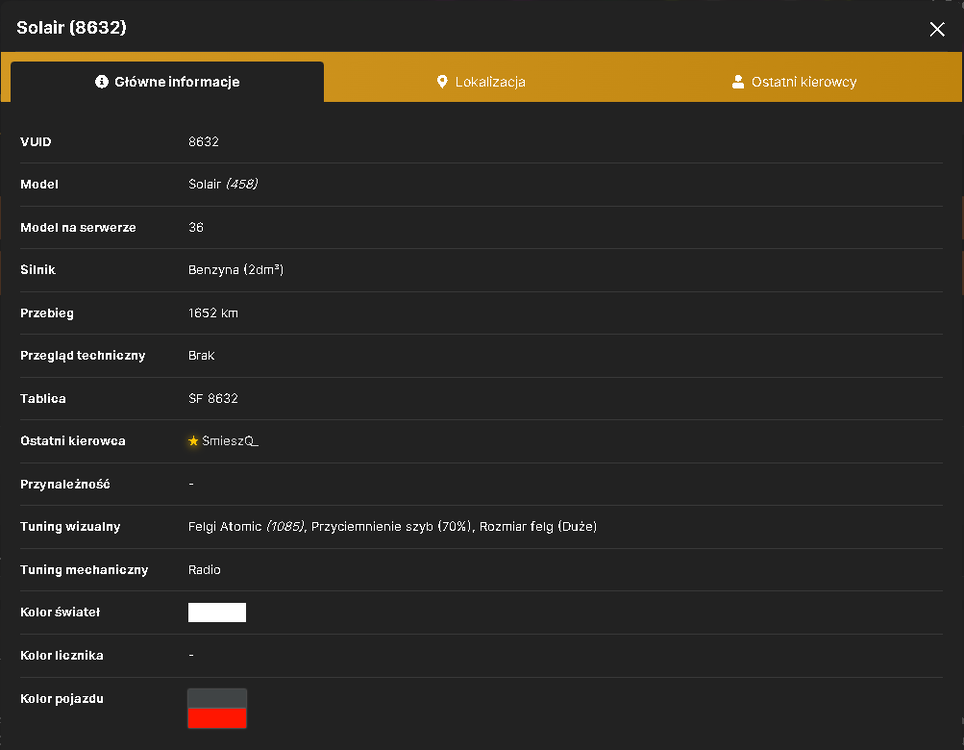This screenshot has height=750, width=964.
Task: Click the Radio mechanical tuning value
Action: [x=204, y=569]
